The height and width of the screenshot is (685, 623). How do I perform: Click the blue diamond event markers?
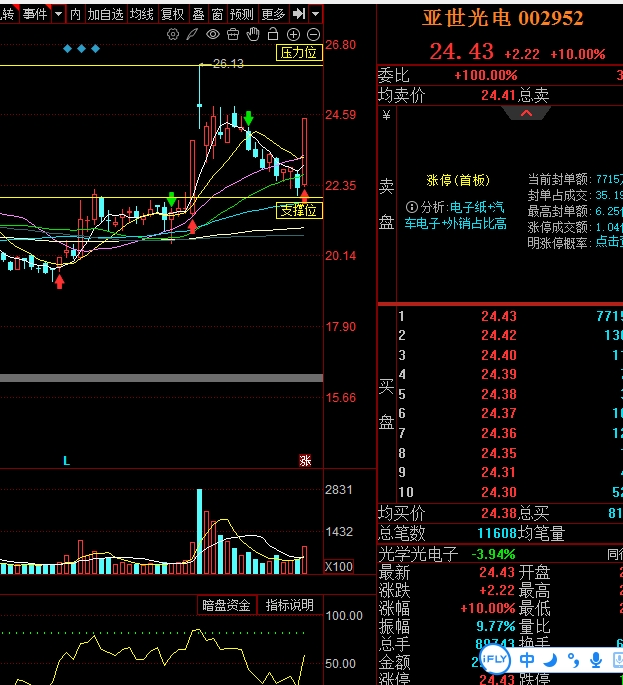point(81,48)
